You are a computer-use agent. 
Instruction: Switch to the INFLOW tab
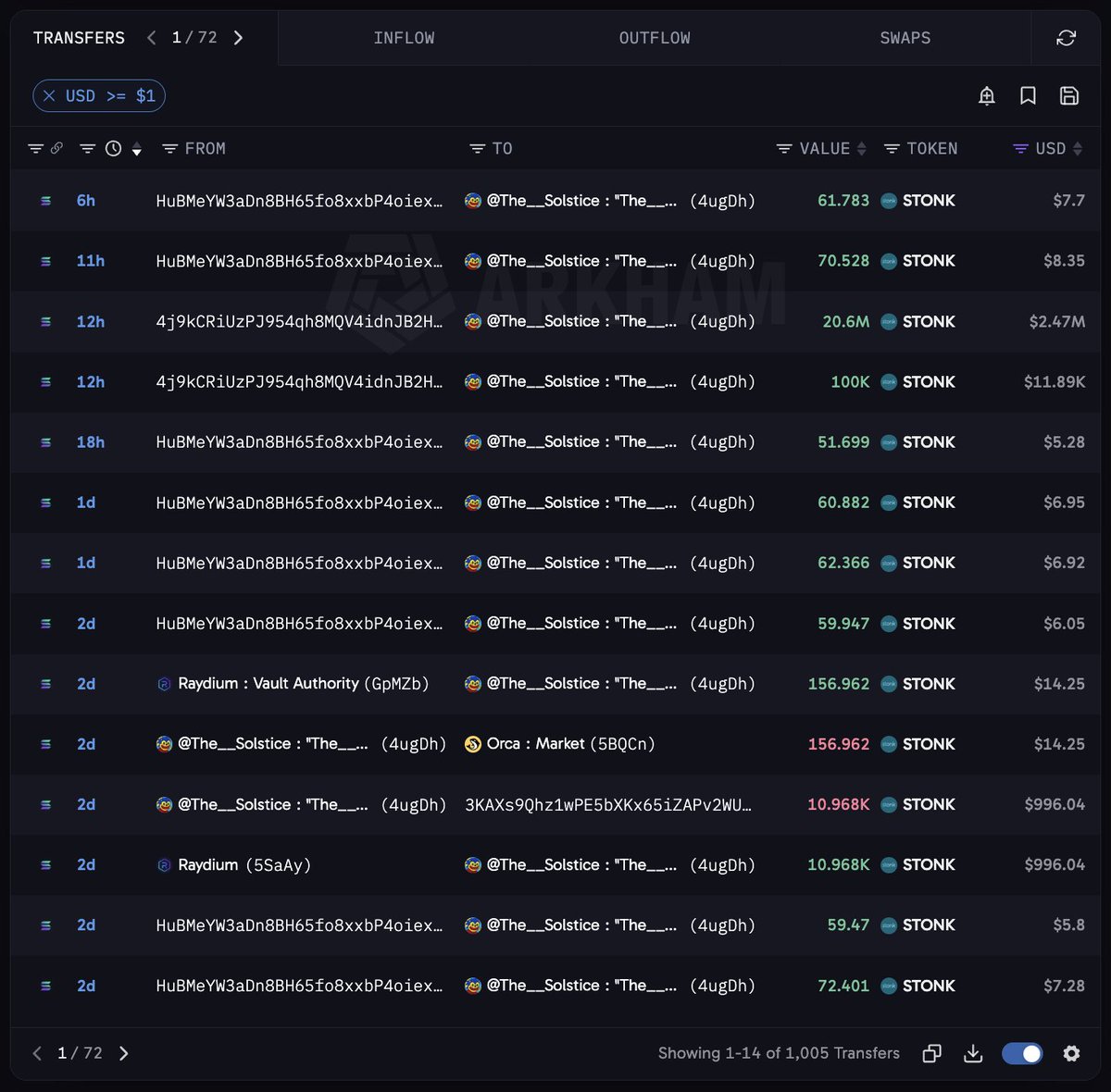tap(404, 38)
